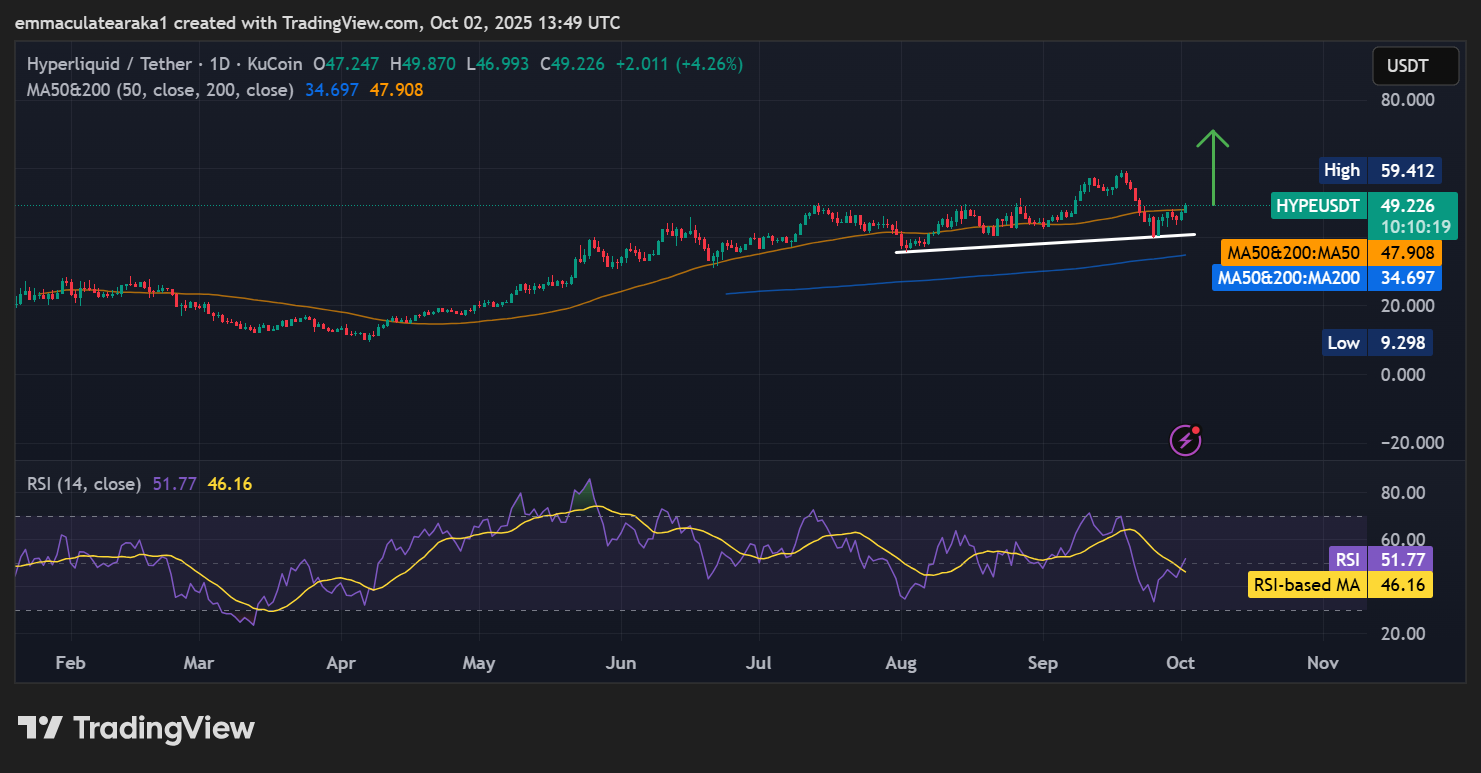This screenshot has height=773, width=1481.
Task: Click the yellow RSI-based MA label
Action: coord(1307,585)
